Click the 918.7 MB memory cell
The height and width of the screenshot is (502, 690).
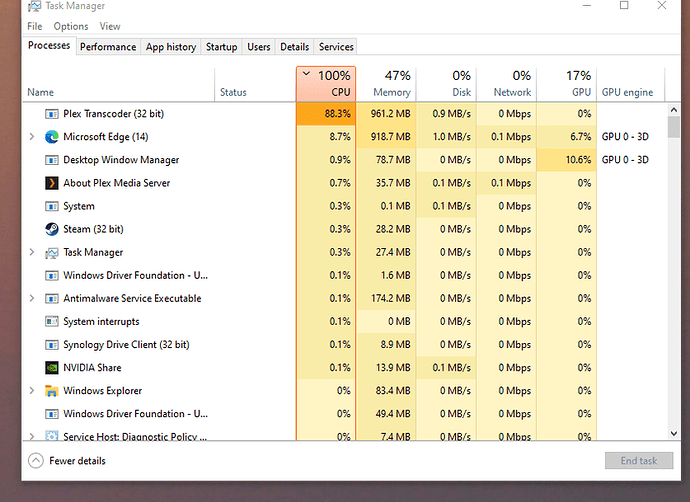point(386,137)
